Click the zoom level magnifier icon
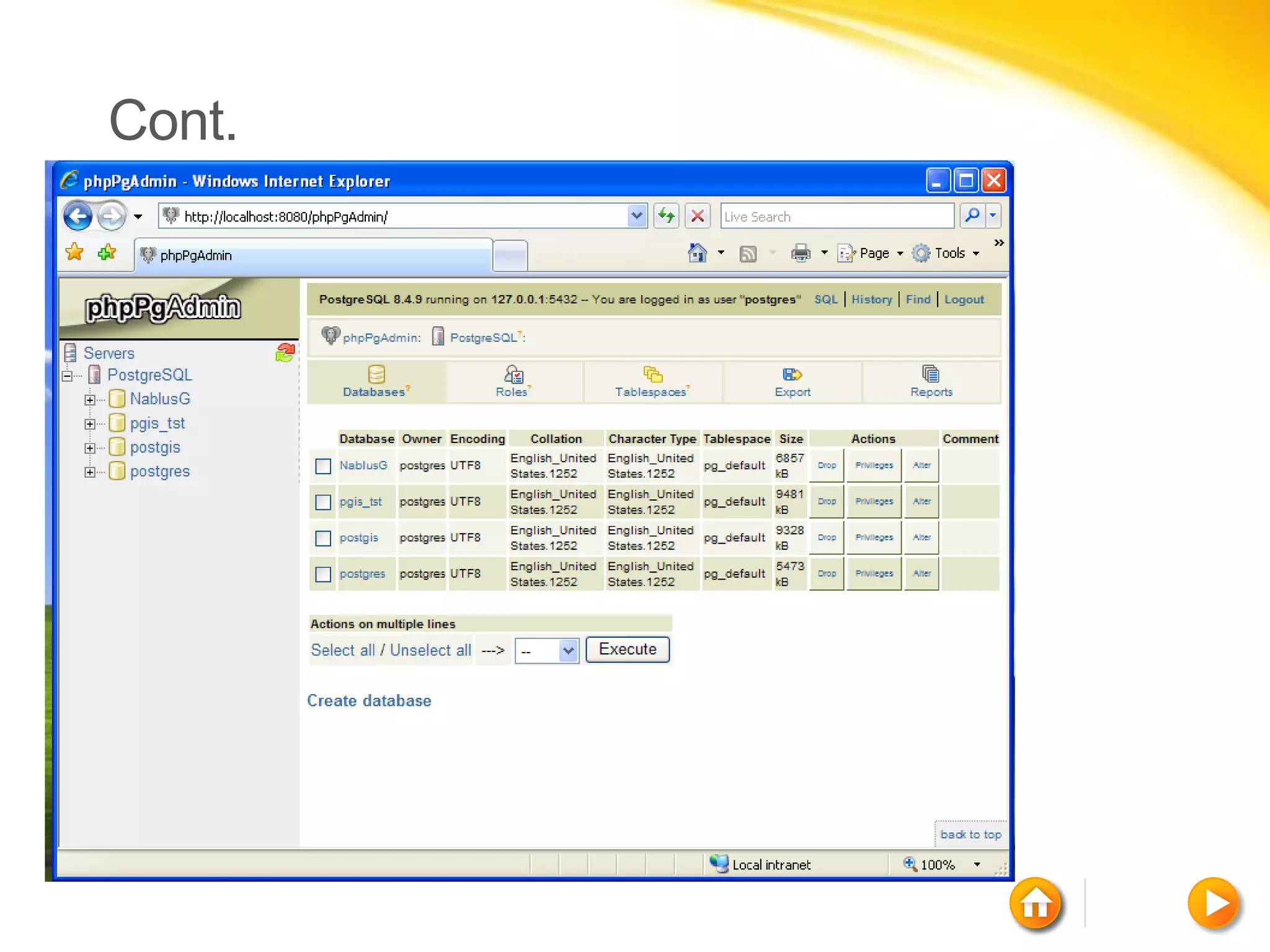This screenshot has width=1270, height=952. (910, 863)
